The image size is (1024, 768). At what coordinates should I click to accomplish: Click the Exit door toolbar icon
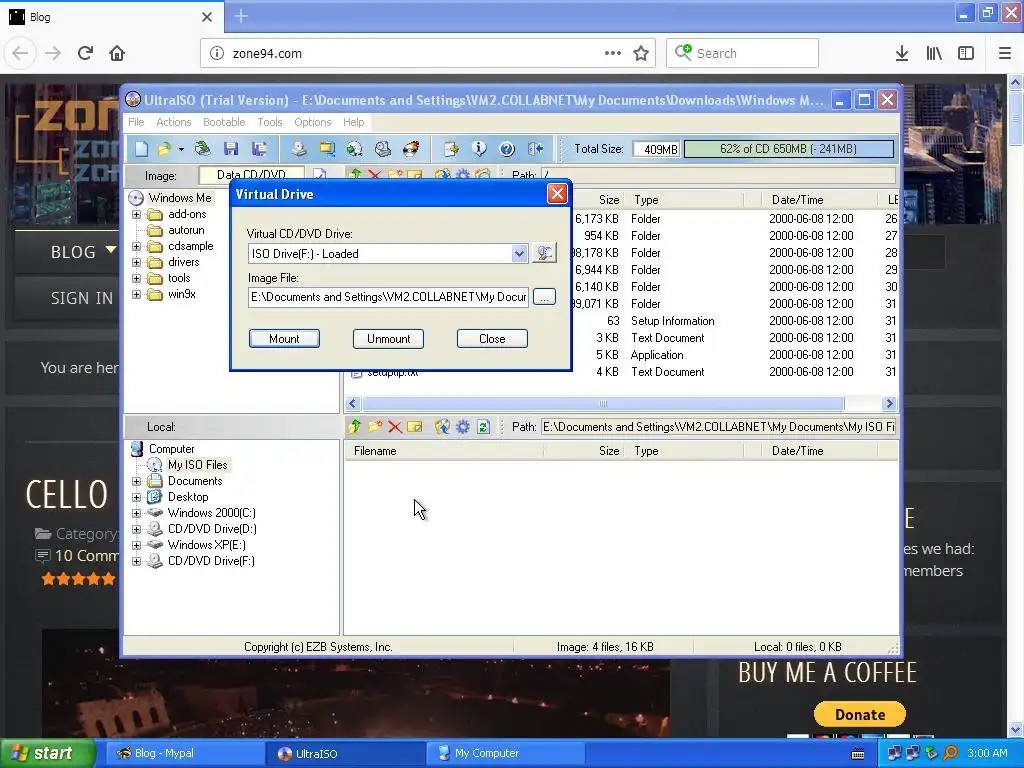click(x=536, y=149)
